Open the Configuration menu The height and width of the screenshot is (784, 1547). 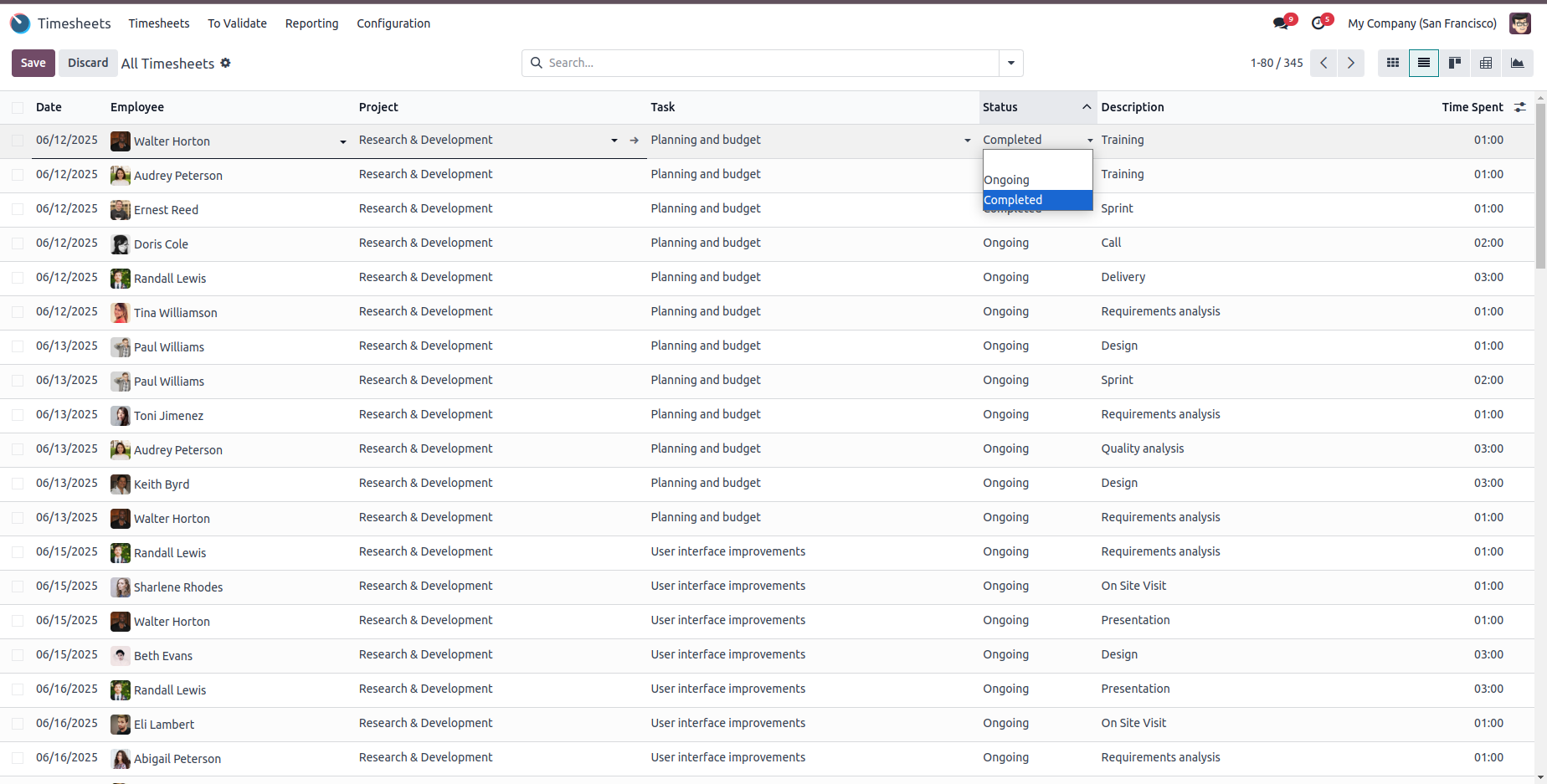coord(393,23)
